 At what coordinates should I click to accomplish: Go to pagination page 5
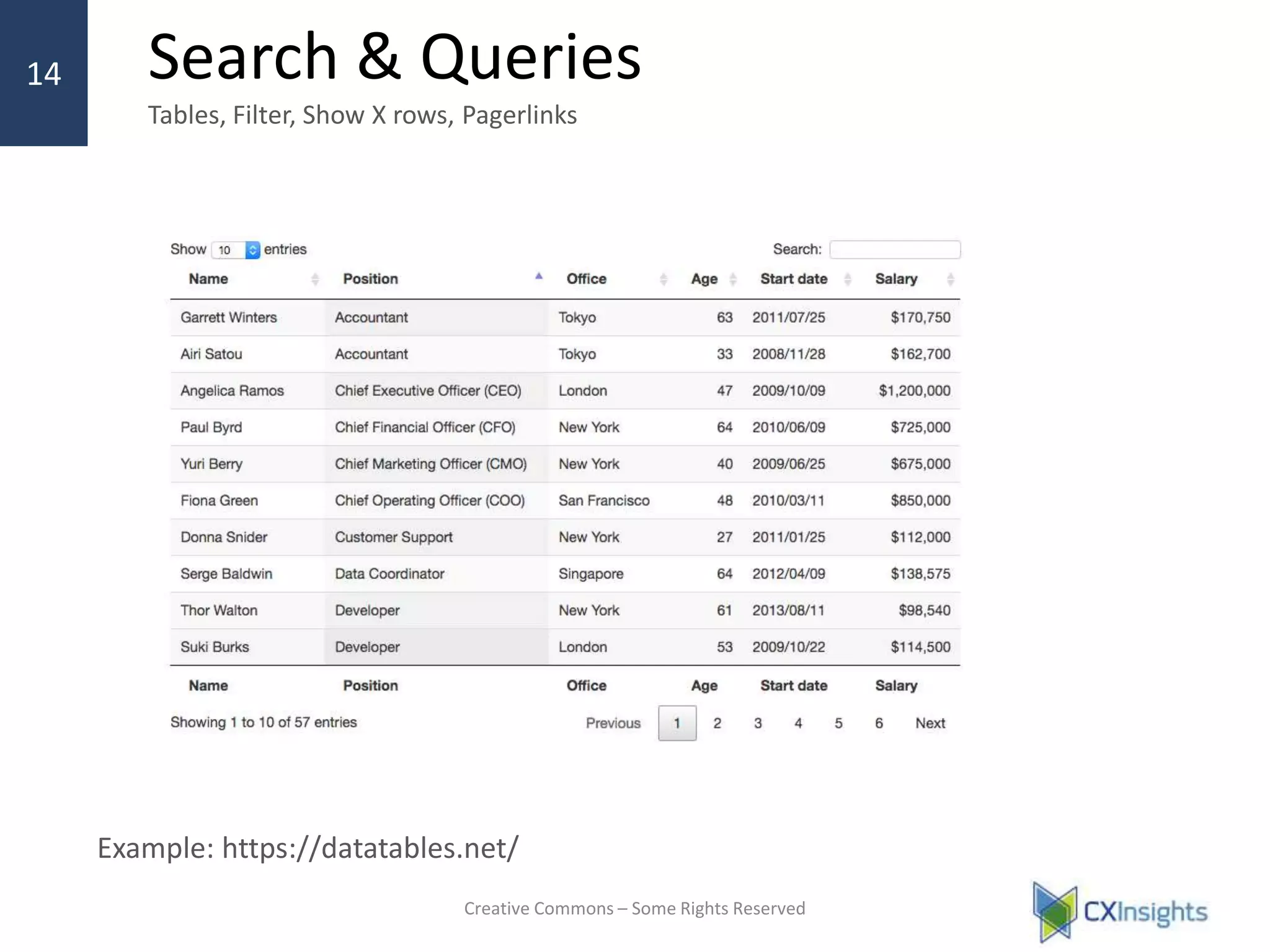pos(838,723)
